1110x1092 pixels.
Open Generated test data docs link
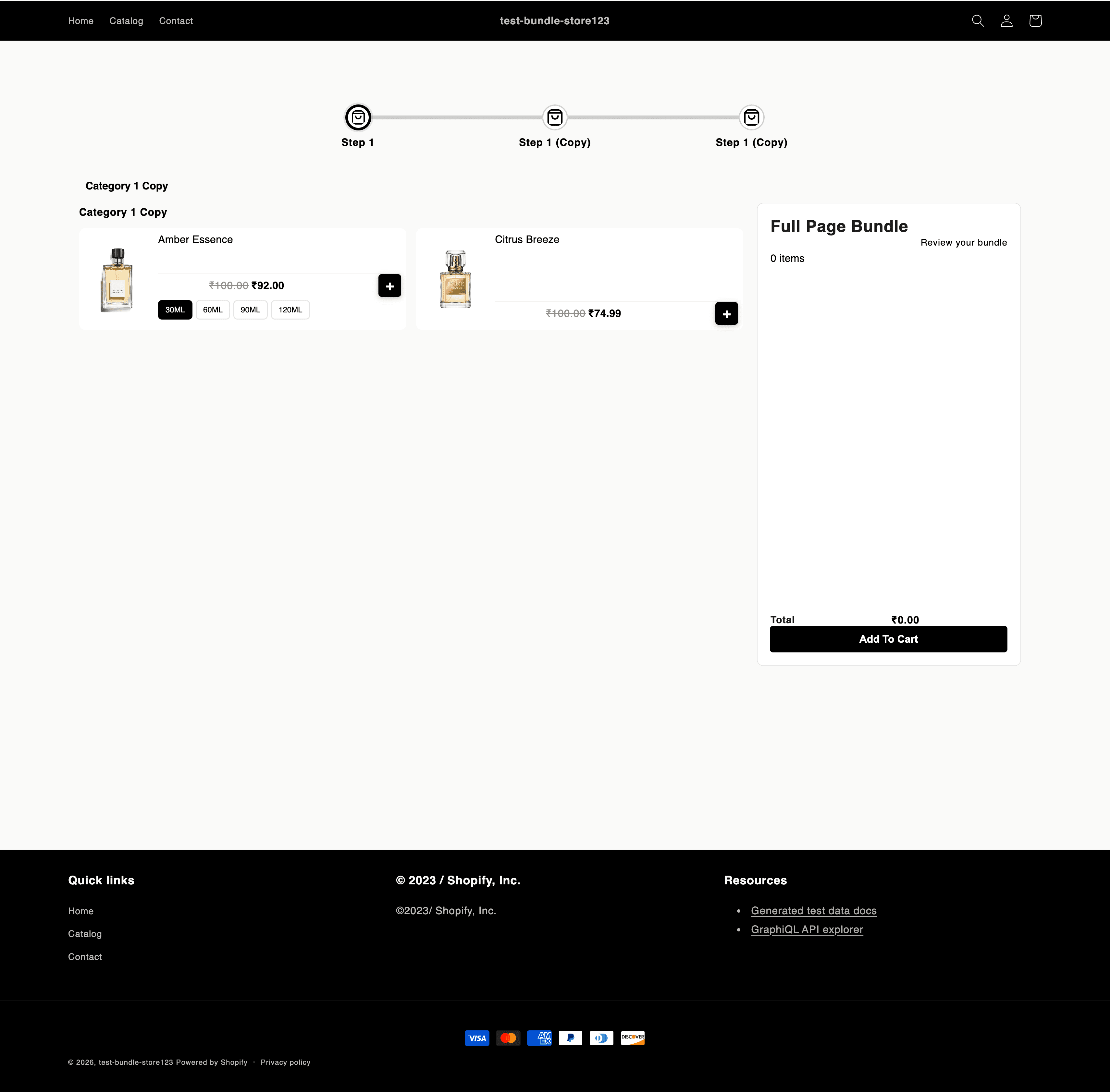tap(813, 911)
